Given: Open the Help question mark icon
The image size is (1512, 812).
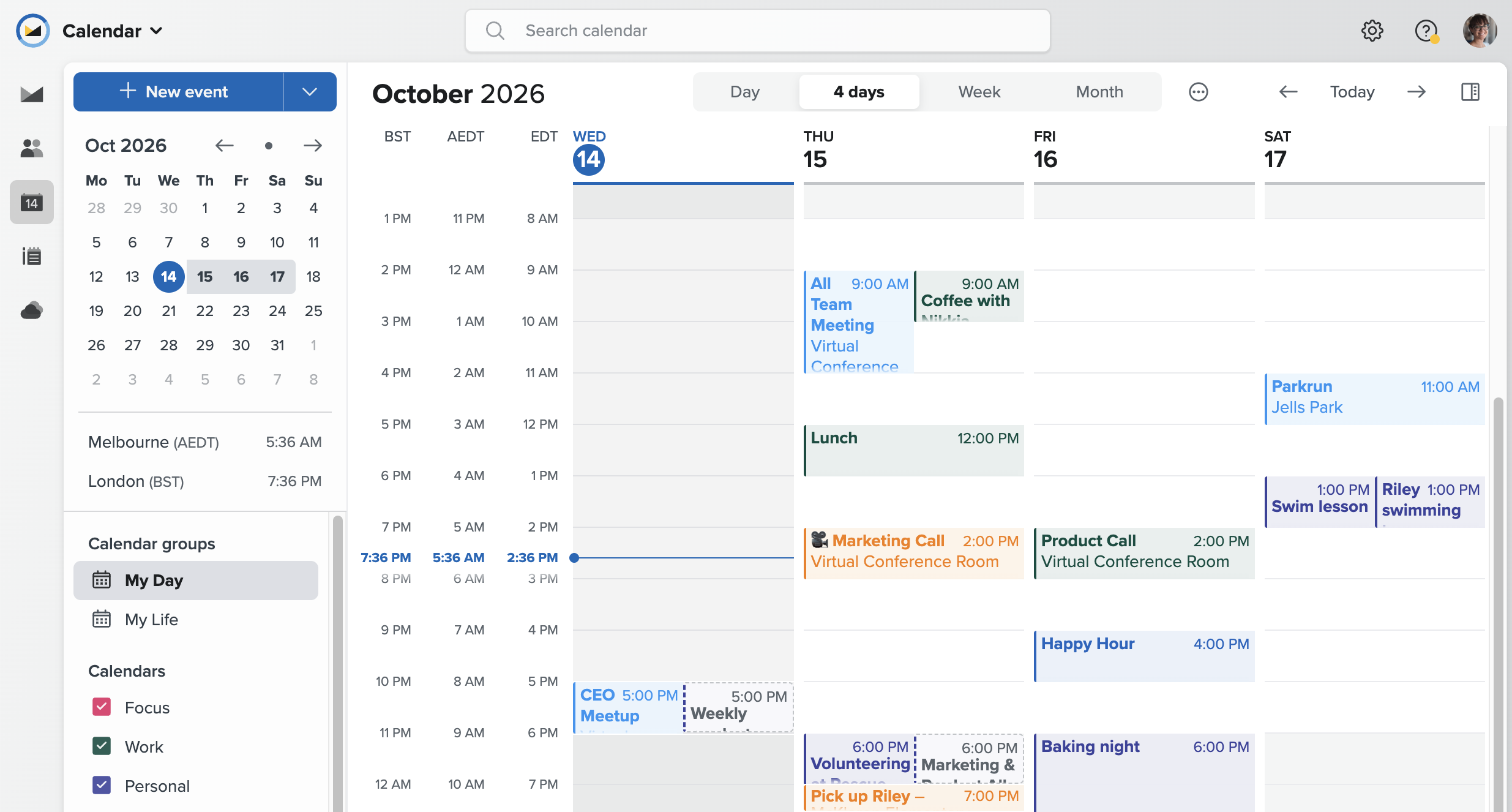Looking at the screenshot, I should [1426, 31].
